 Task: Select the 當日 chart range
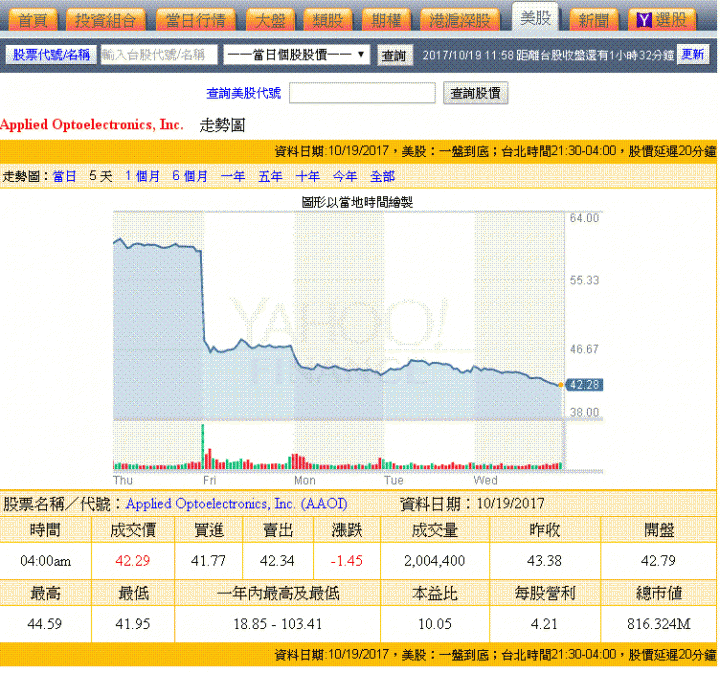(x=65, y=176)
